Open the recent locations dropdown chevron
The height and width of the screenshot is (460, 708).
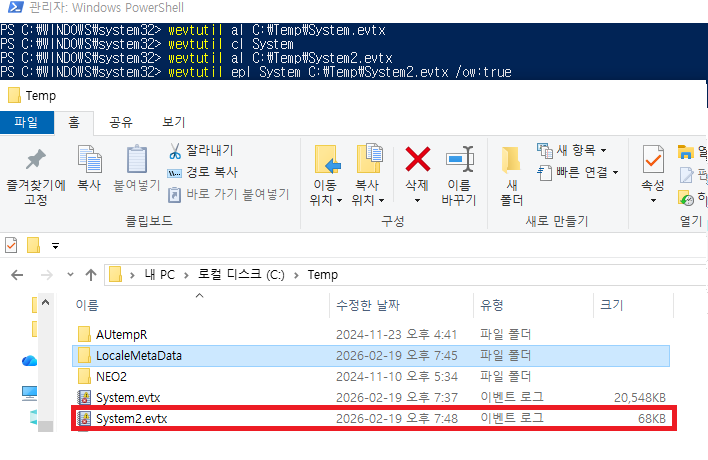[70, 274]
